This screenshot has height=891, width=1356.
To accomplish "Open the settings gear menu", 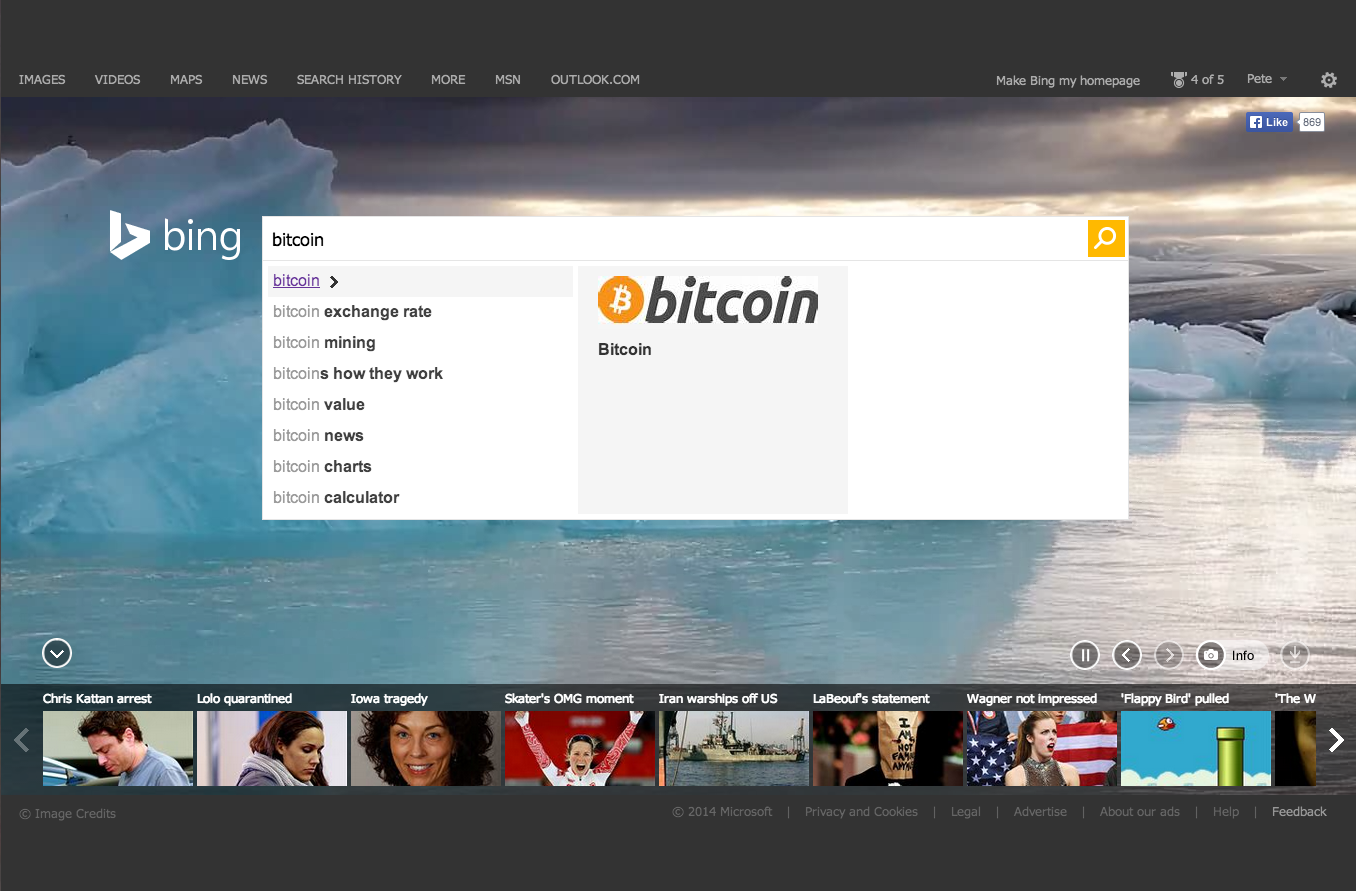I will (x=1329, y=79).
